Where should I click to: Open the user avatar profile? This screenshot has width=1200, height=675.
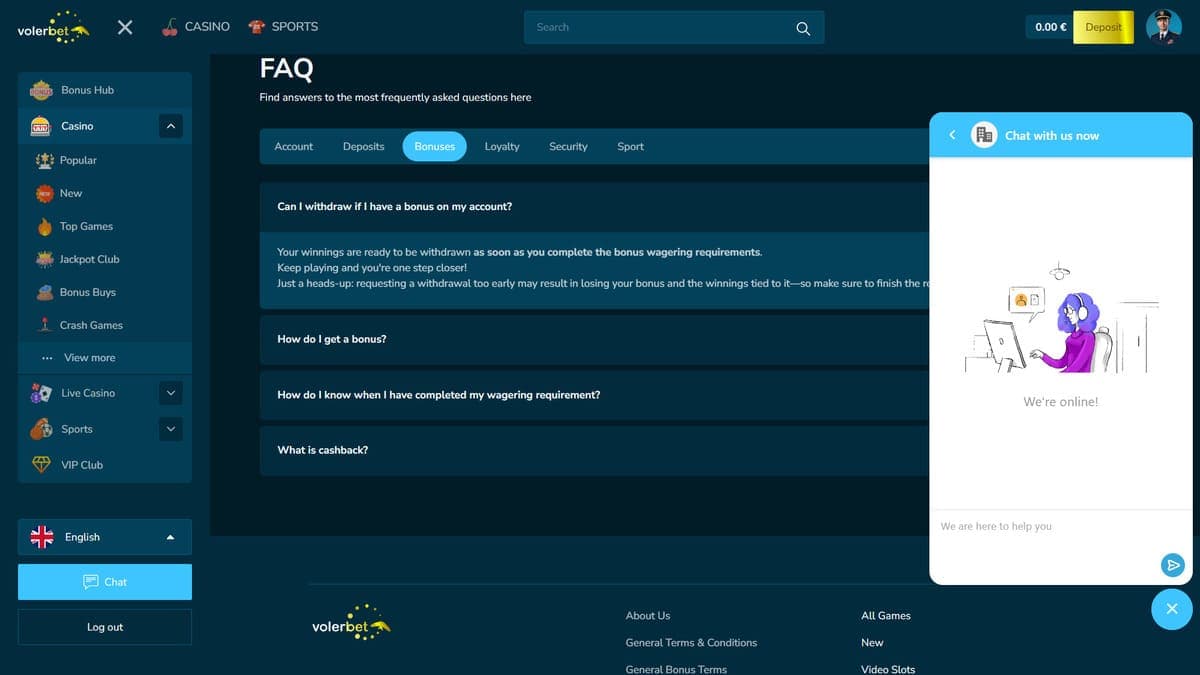(x=1163, y=27)
